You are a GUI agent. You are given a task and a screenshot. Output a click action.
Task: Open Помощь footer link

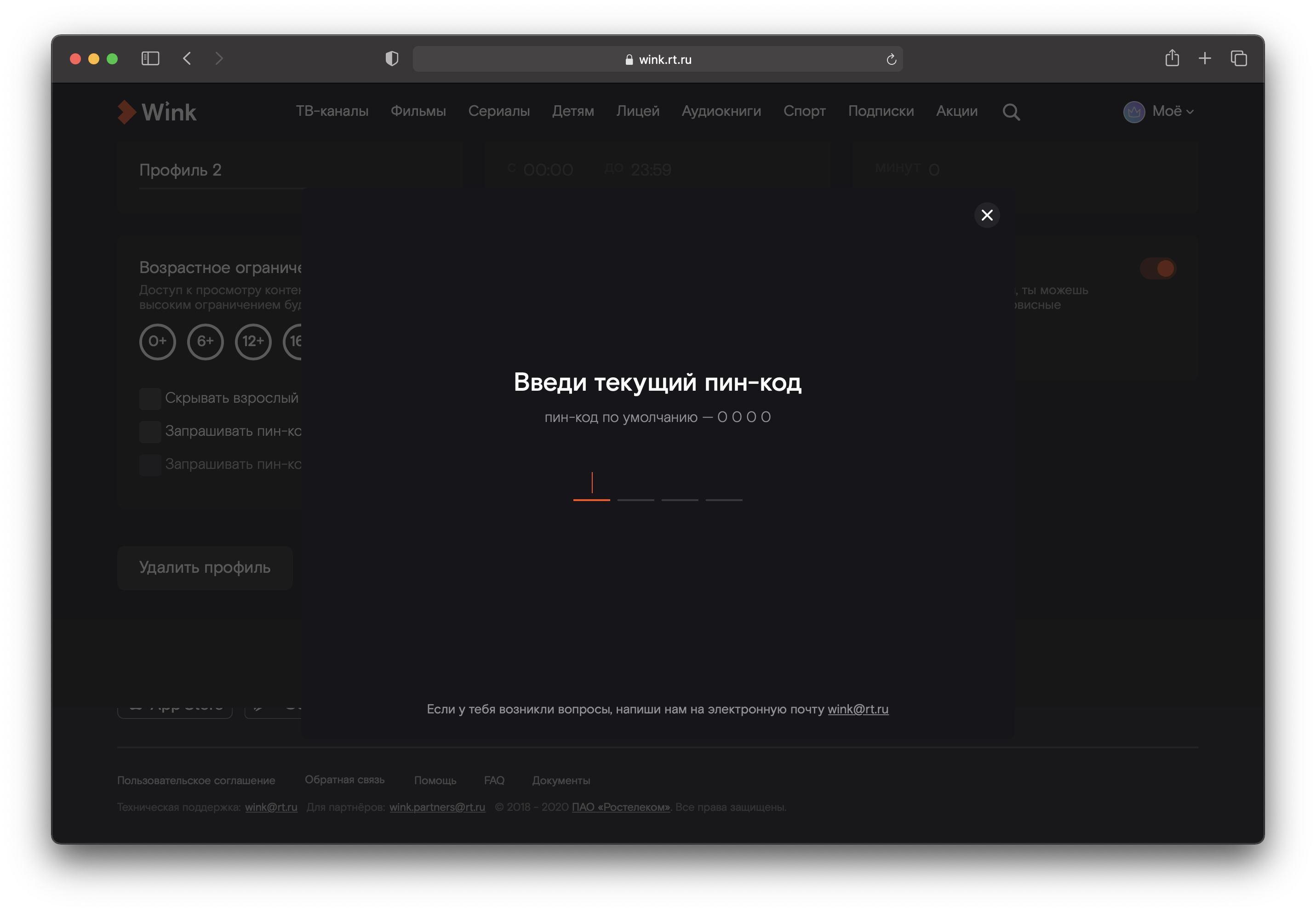[x=435, y=780]
